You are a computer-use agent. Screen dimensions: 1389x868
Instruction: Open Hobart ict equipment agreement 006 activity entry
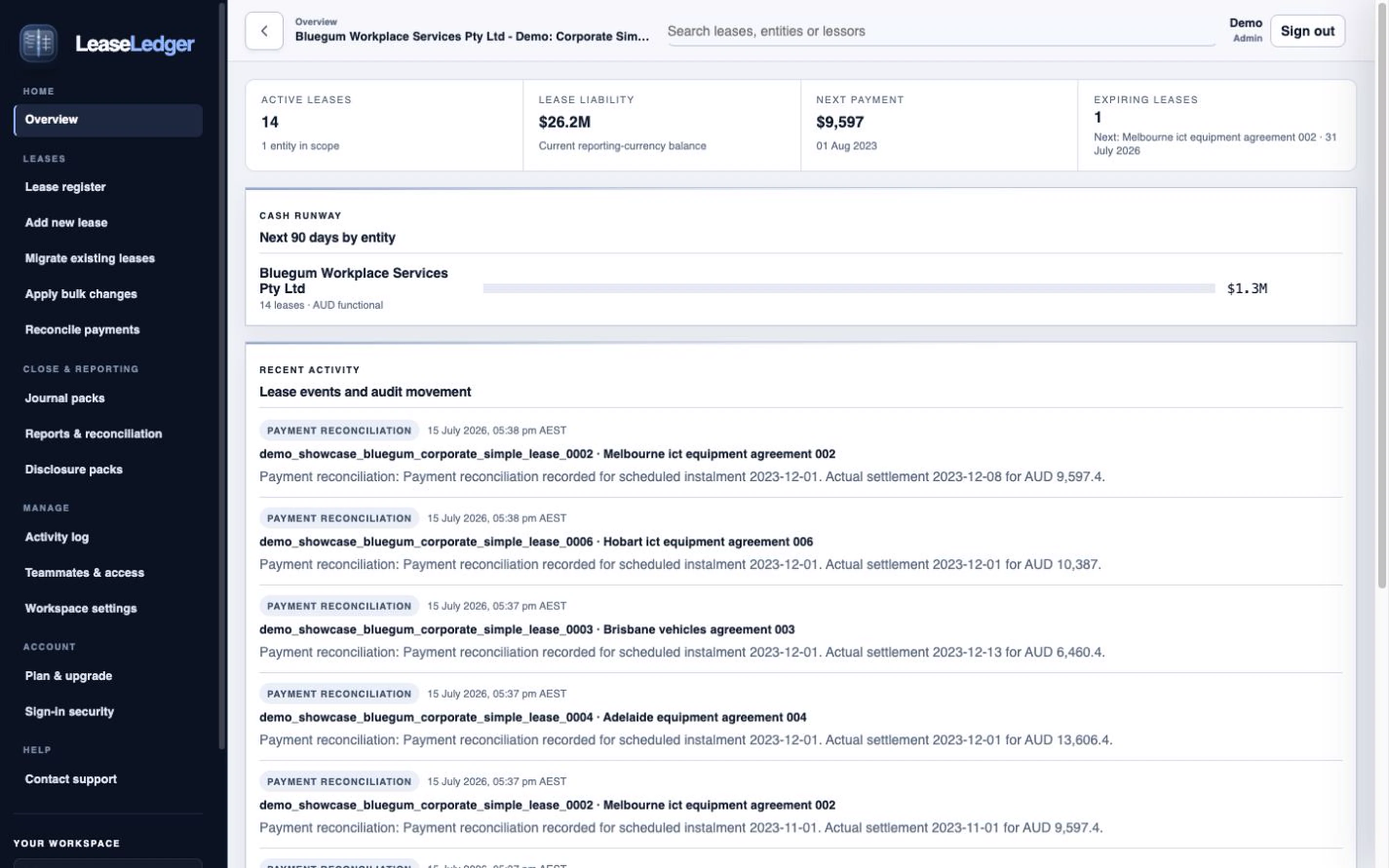click(x=536, y=541)
